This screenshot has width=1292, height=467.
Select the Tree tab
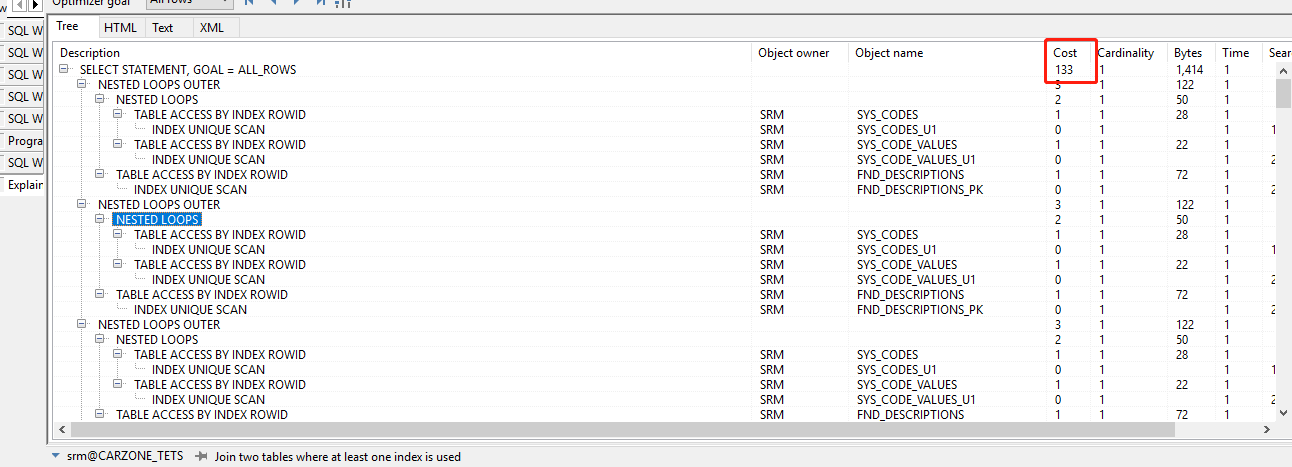tap(68, 27)
